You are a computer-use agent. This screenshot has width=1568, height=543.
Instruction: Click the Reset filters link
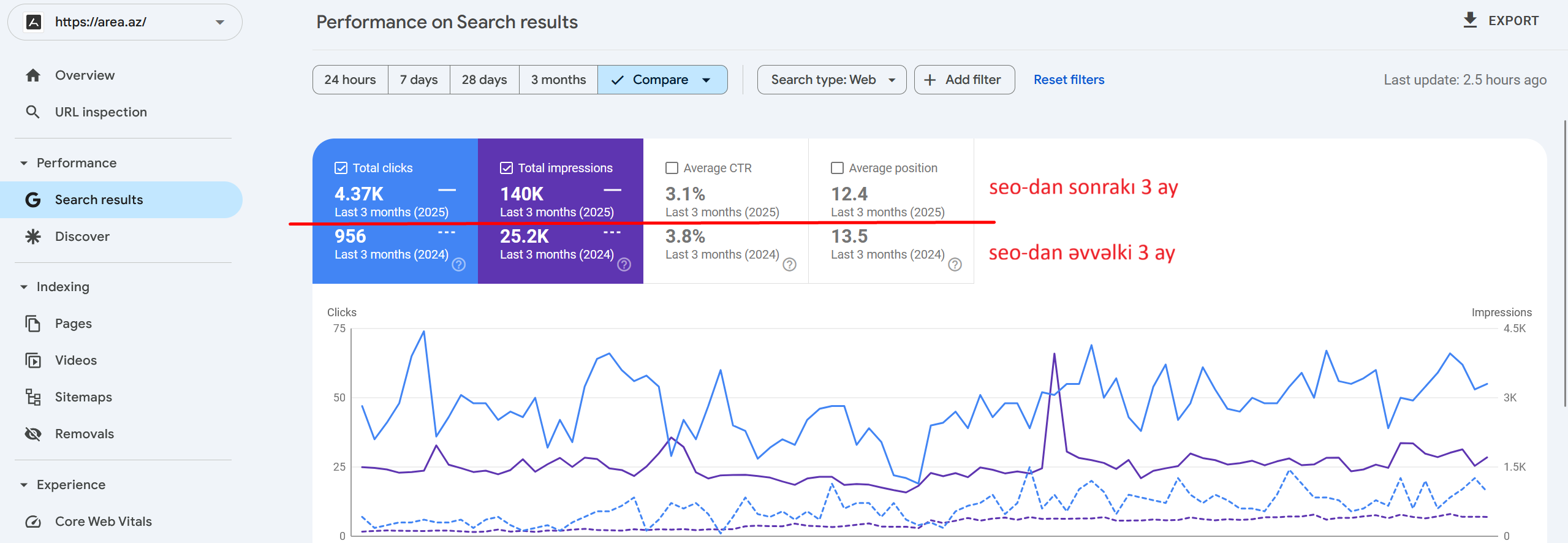tap(1069, 80)
